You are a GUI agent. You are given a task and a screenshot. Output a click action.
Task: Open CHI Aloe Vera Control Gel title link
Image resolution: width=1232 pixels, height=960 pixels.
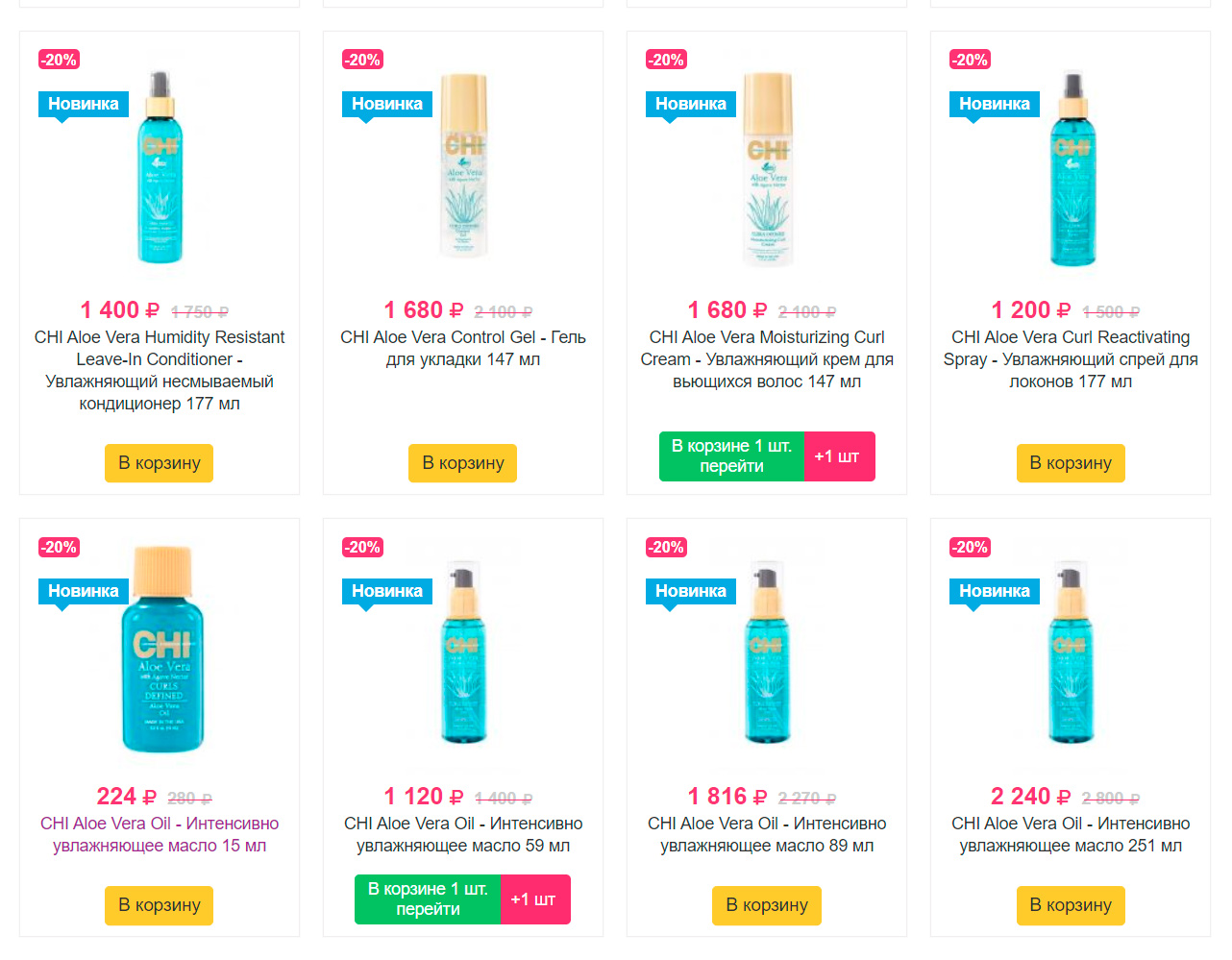463,348
